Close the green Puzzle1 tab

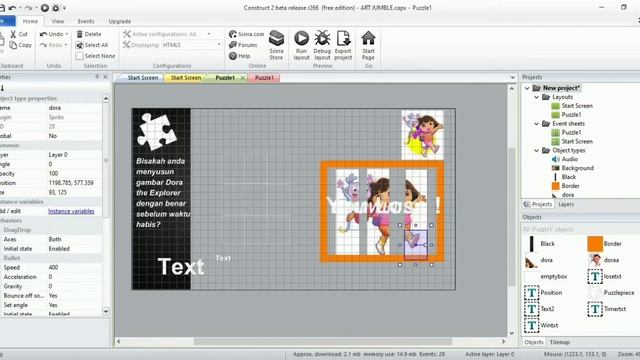242,78
